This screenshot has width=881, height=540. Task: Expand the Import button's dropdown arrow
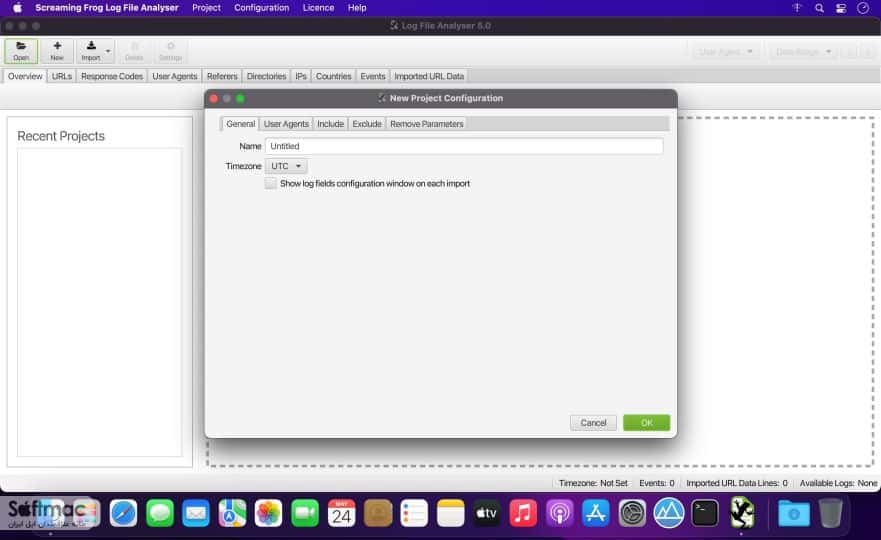point(108,51)
